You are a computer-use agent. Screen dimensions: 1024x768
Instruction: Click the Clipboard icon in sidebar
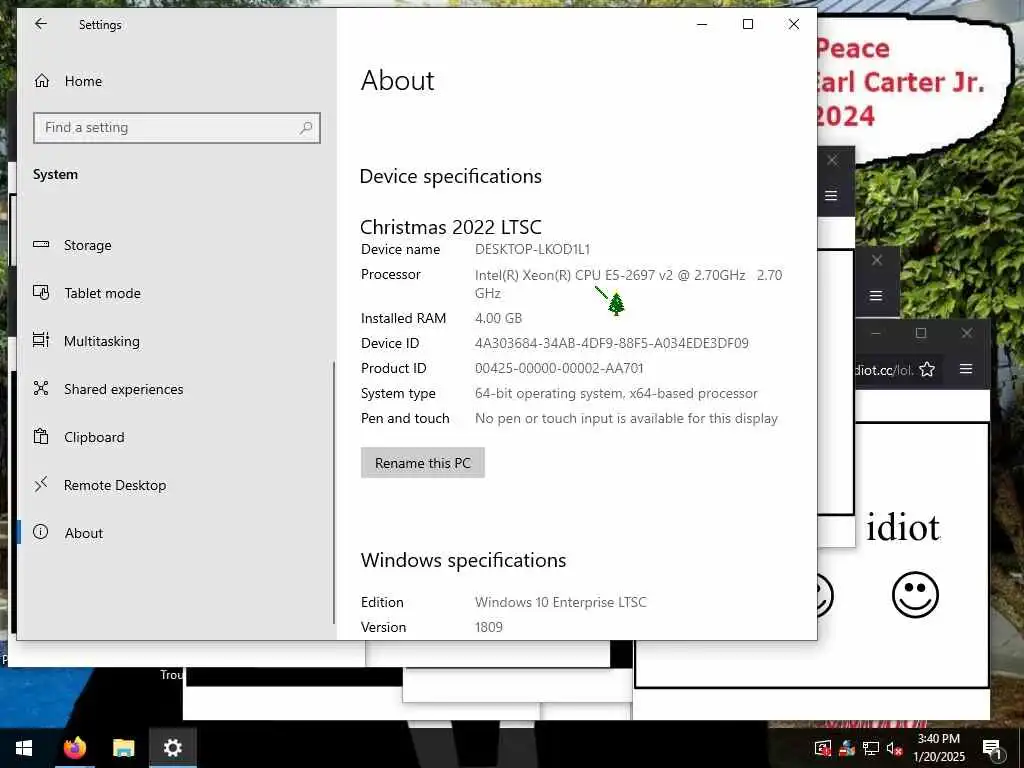(41, 436)
